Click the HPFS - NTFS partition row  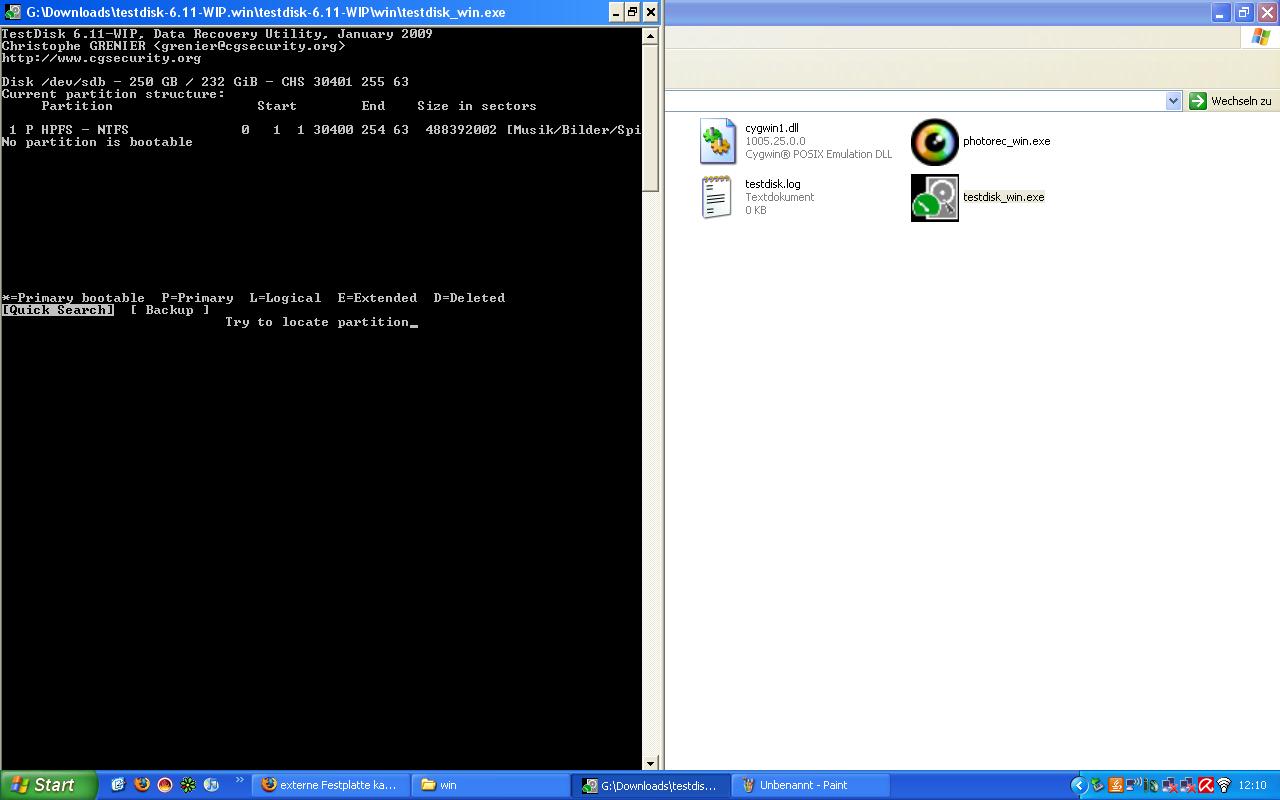321,130
